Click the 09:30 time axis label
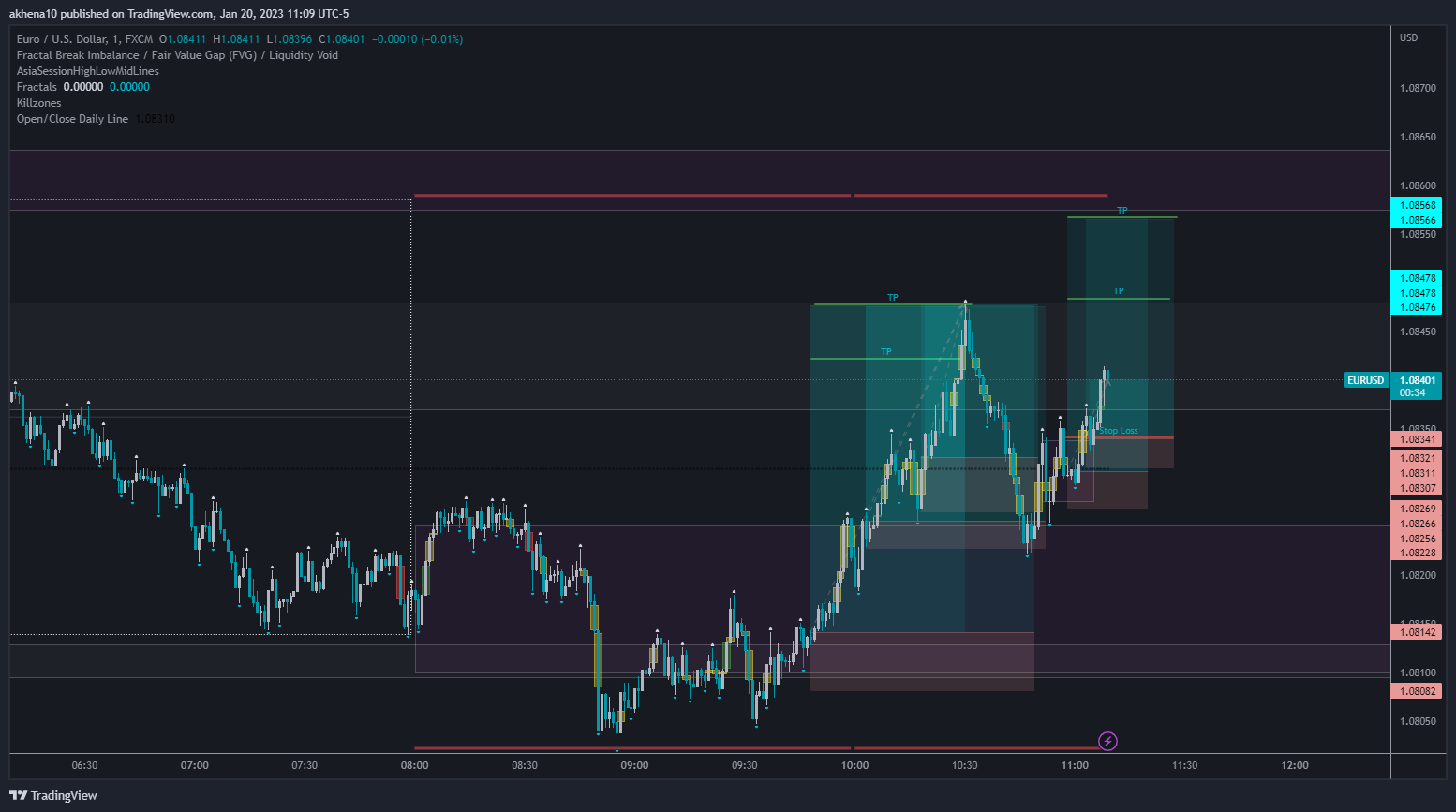The width and height of the screenshot is (1456, 812). [x=745, y=765]
